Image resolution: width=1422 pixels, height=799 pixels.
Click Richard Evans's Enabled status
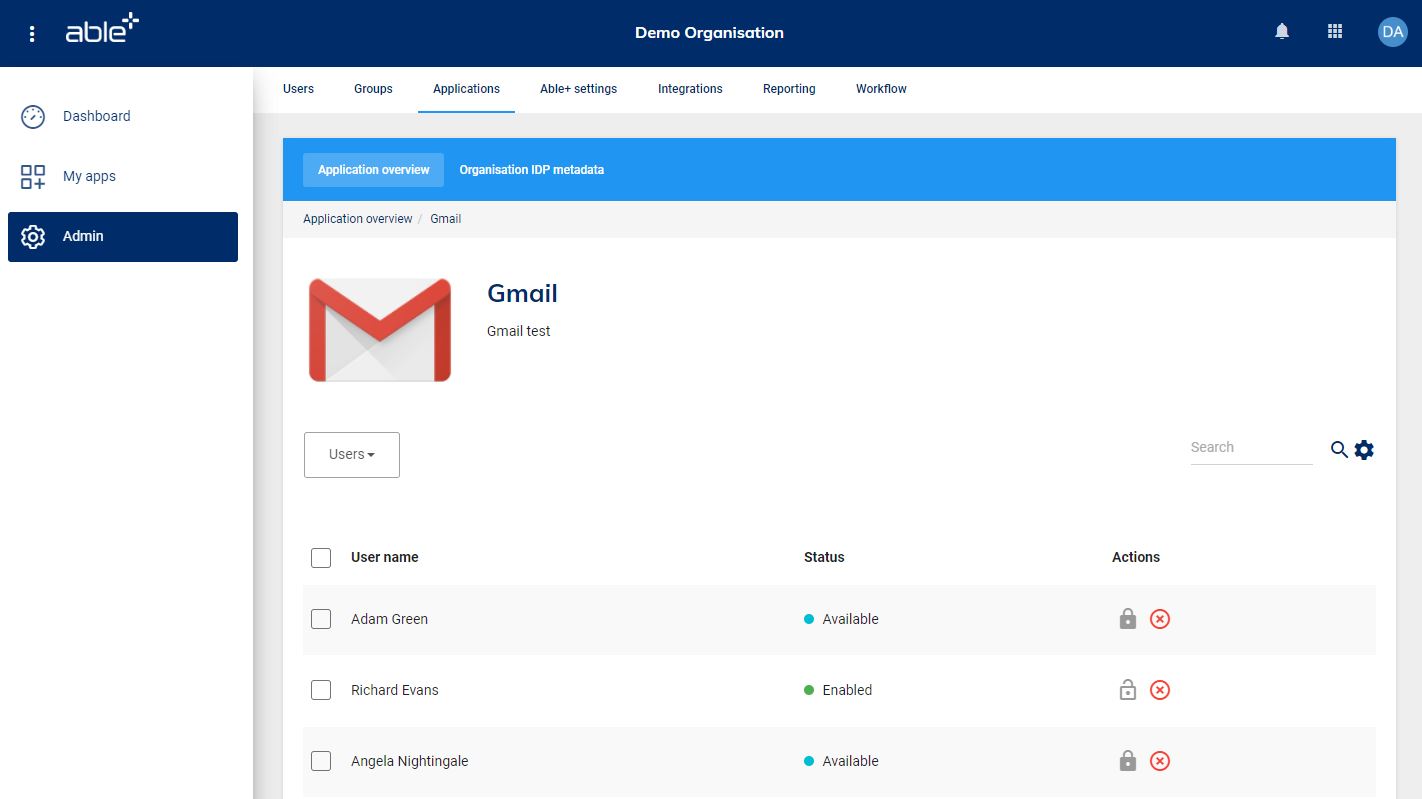[838, 690]
